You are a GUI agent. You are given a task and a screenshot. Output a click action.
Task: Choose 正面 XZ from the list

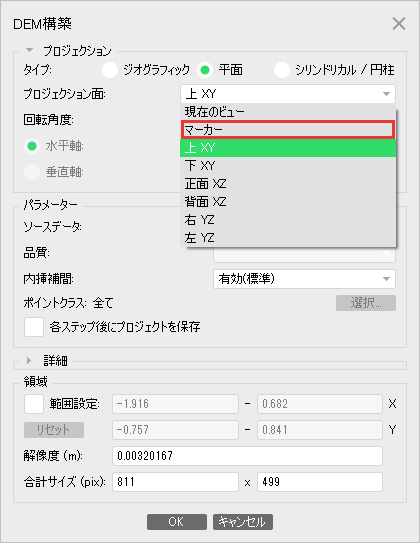(288, 184)
